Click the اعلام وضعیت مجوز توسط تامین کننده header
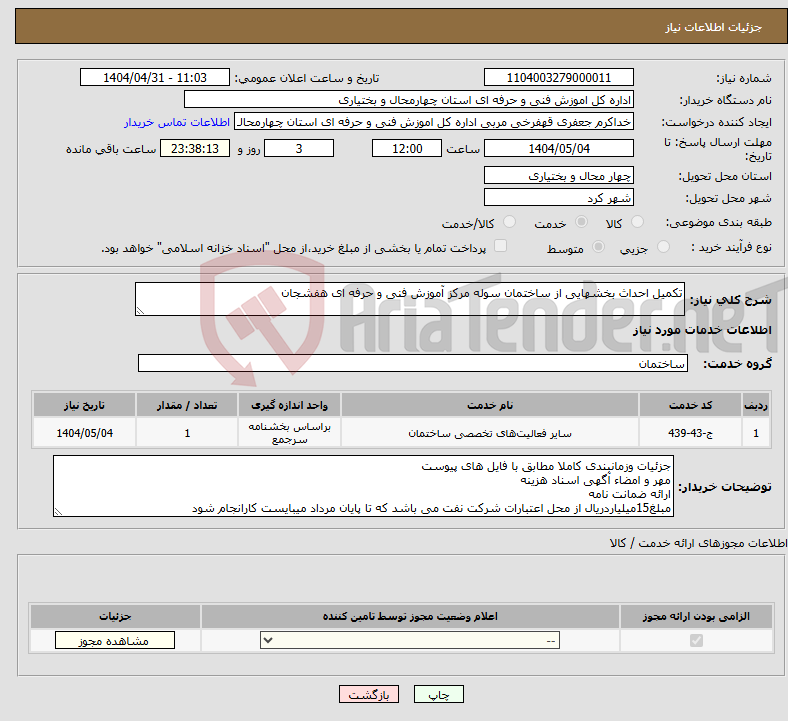Image resolution: width=788 pixels, height=721 pixels. pyautogui.click(x=410, y=616)
